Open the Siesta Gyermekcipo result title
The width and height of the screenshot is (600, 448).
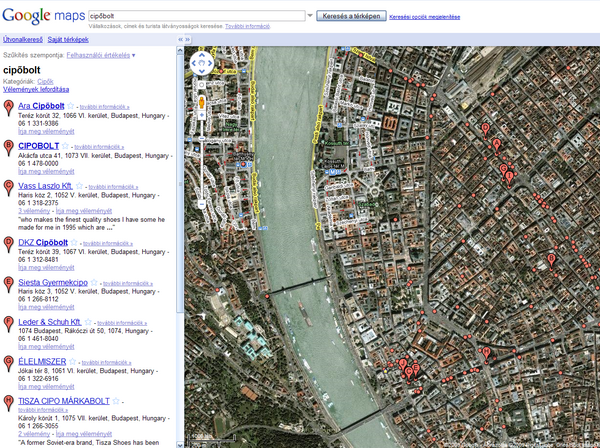click(53, 283)
